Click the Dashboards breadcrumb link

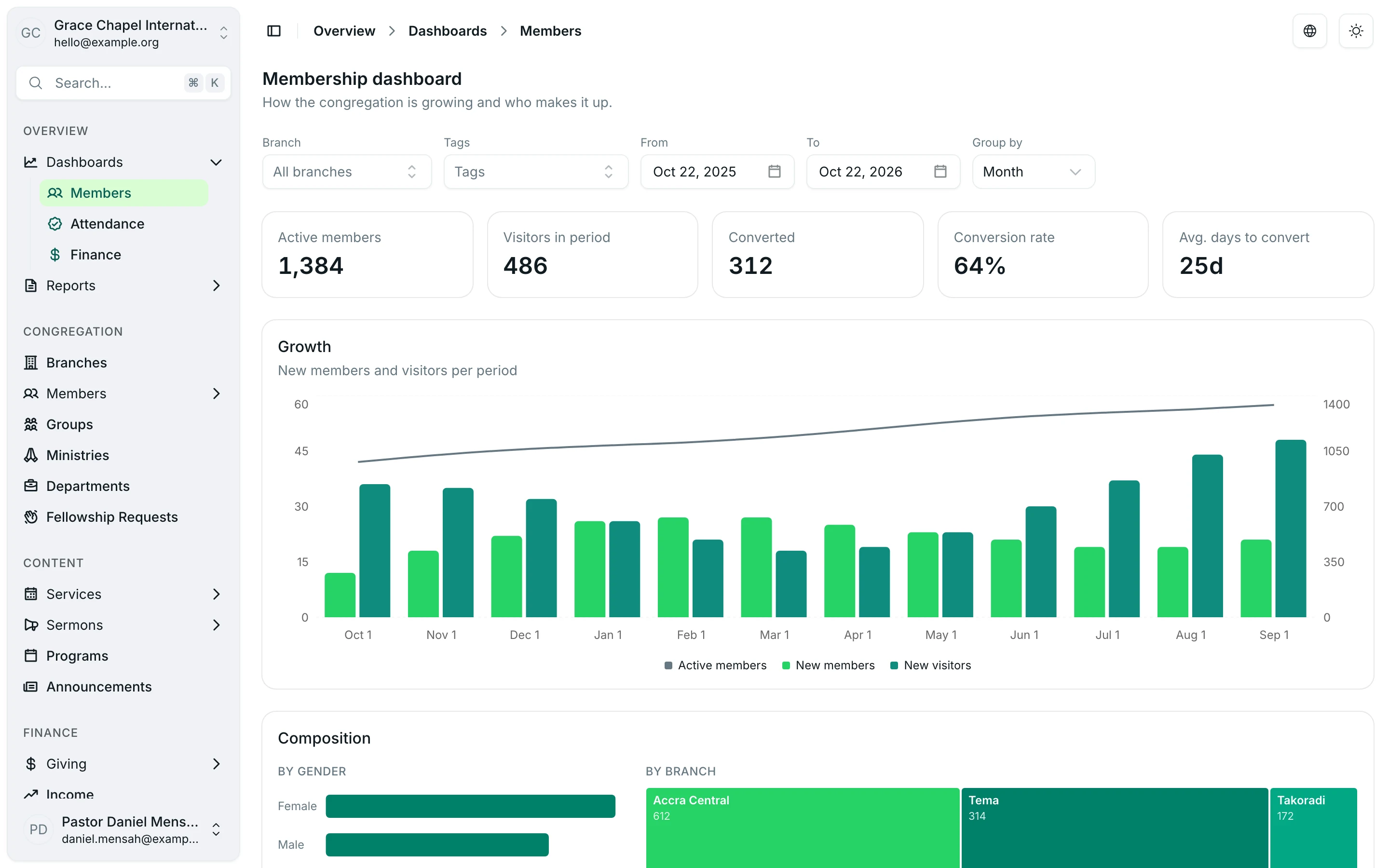pyautogui.click(x=447, y=31)
